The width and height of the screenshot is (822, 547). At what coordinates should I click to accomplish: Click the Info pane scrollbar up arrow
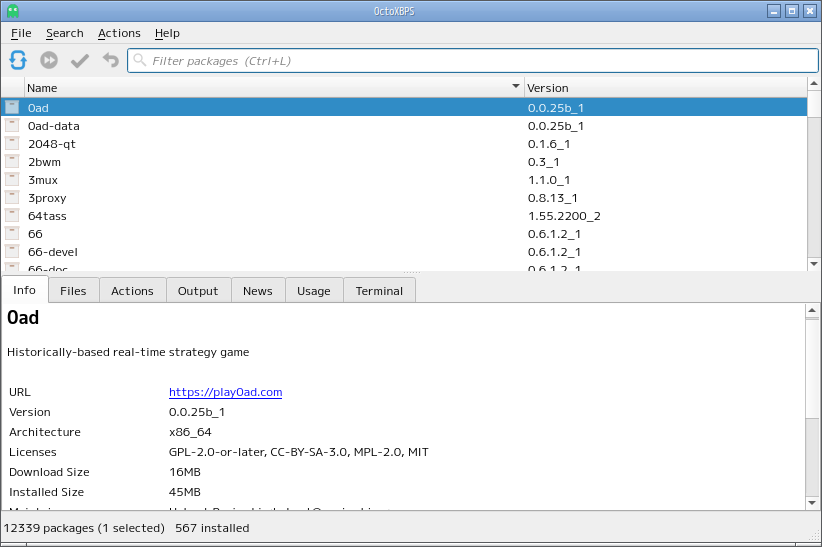coord(812,310)
